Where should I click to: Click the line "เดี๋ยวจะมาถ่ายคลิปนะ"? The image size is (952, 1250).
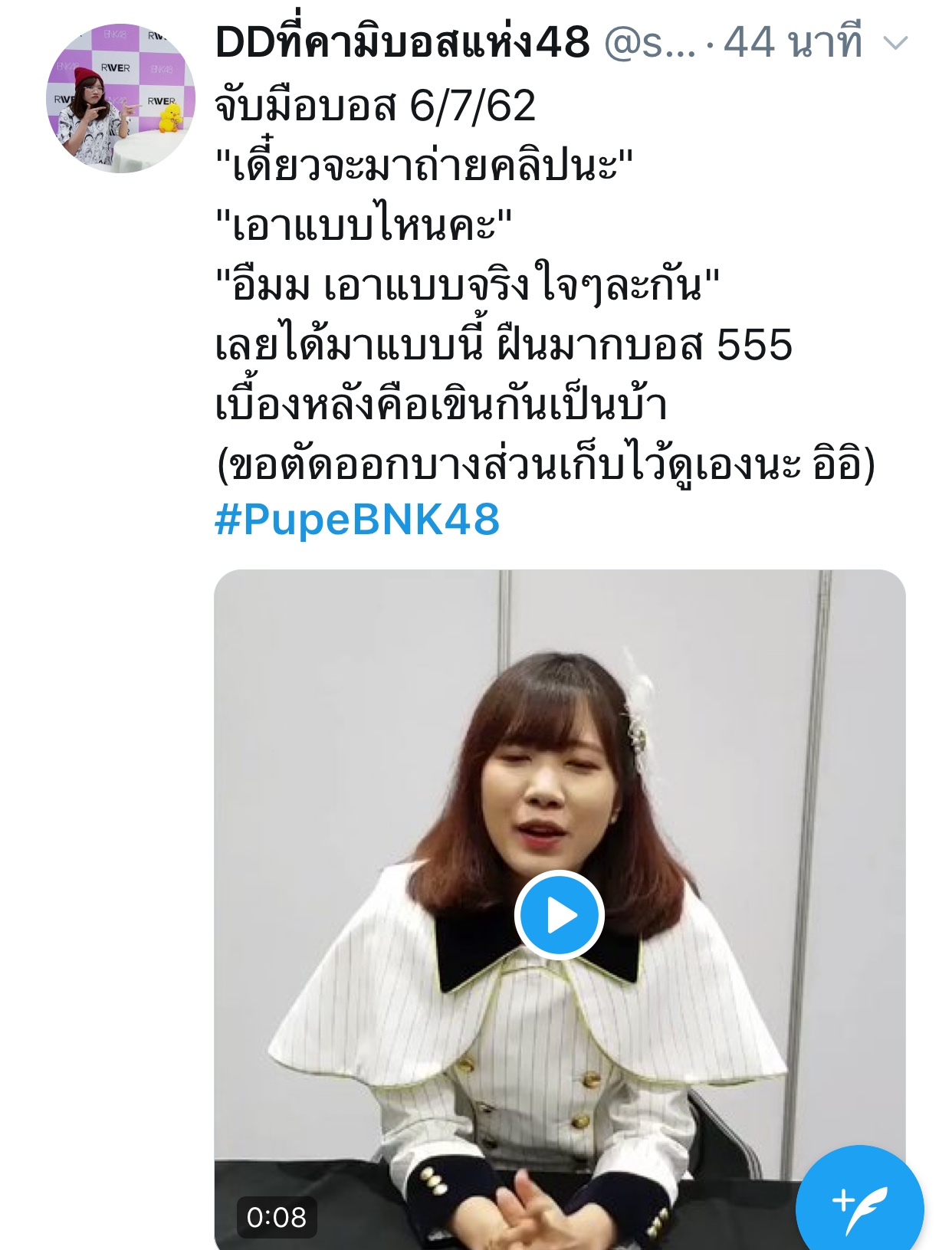click(424, 164)
